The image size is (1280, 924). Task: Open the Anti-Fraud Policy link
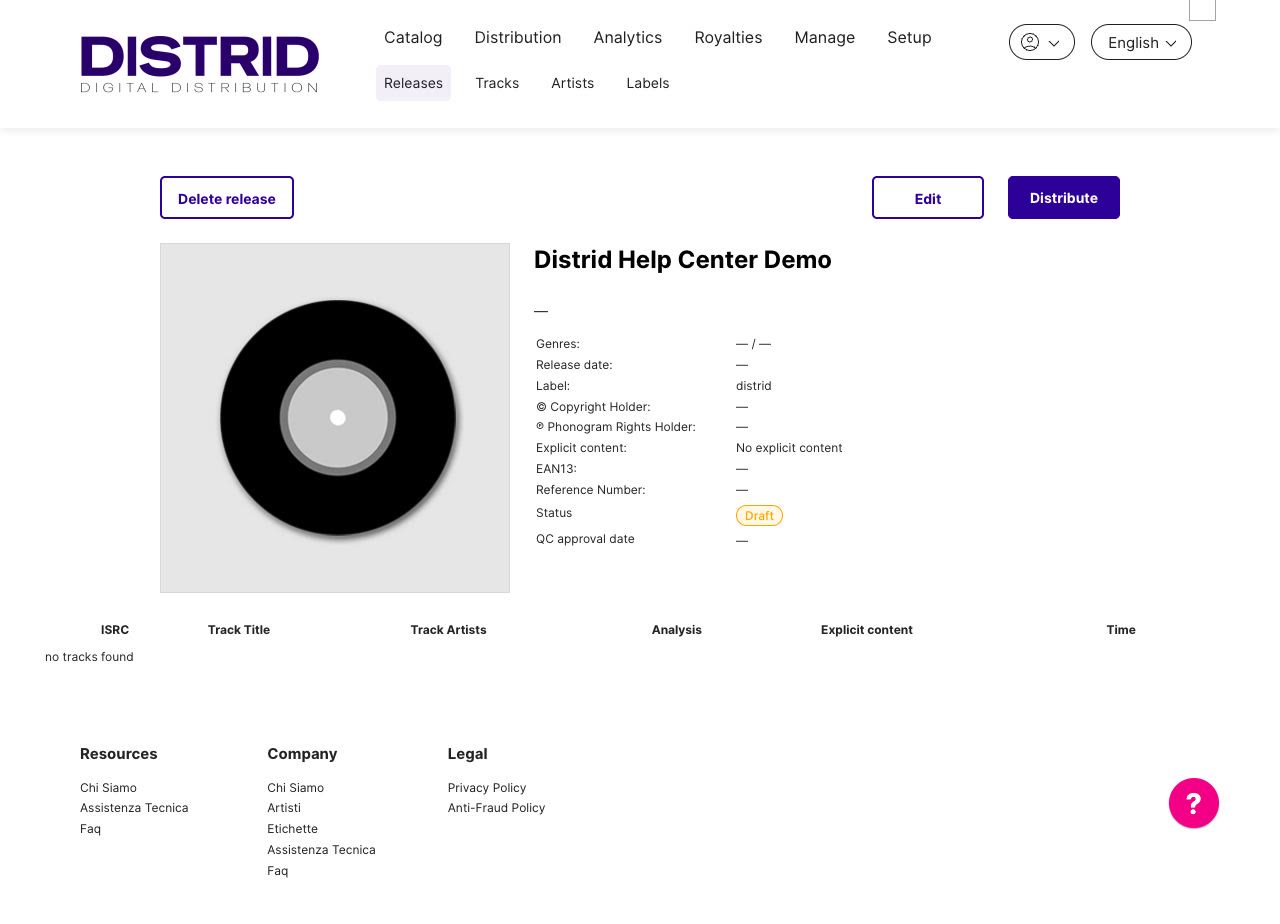pyautogui.click(x=496, y=808)
